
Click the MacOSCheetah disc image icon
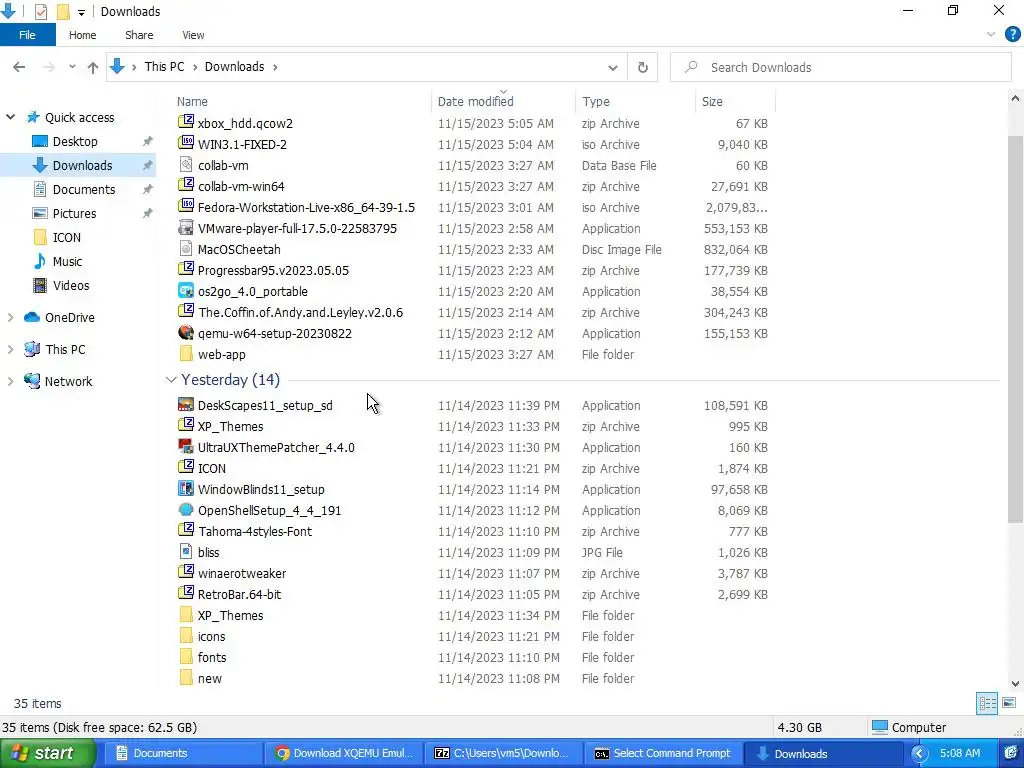[x=186, y=248]
